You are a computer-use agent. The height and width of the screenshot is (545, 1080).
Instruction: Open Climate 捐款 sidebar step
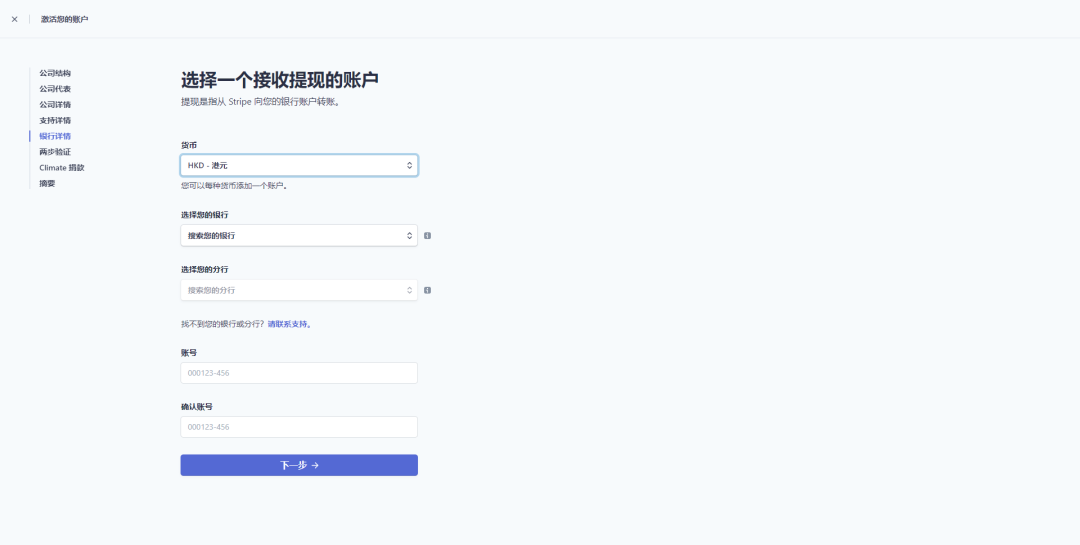62,168
